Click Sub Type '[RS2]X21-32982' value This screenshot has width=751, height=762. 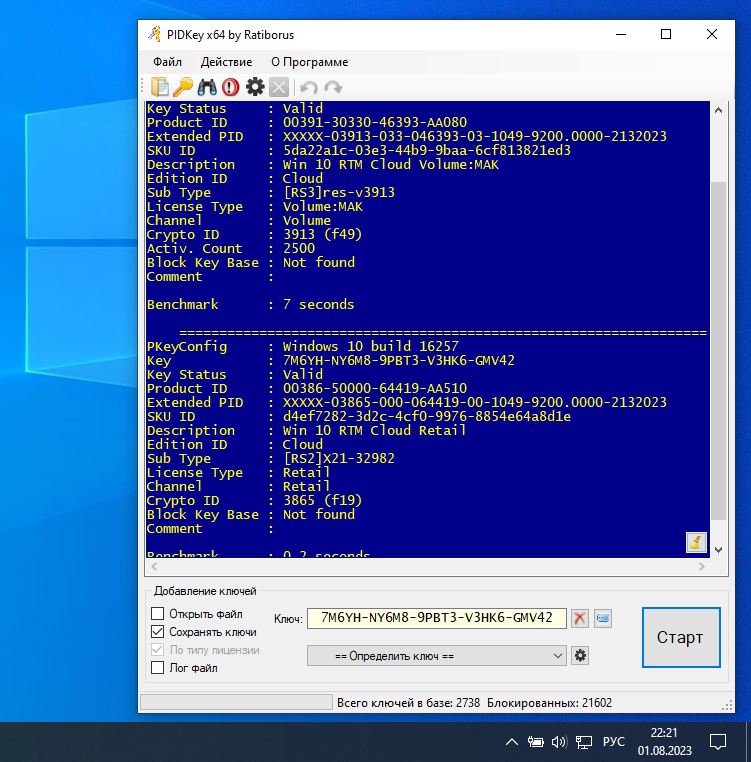tap(339, 458)
